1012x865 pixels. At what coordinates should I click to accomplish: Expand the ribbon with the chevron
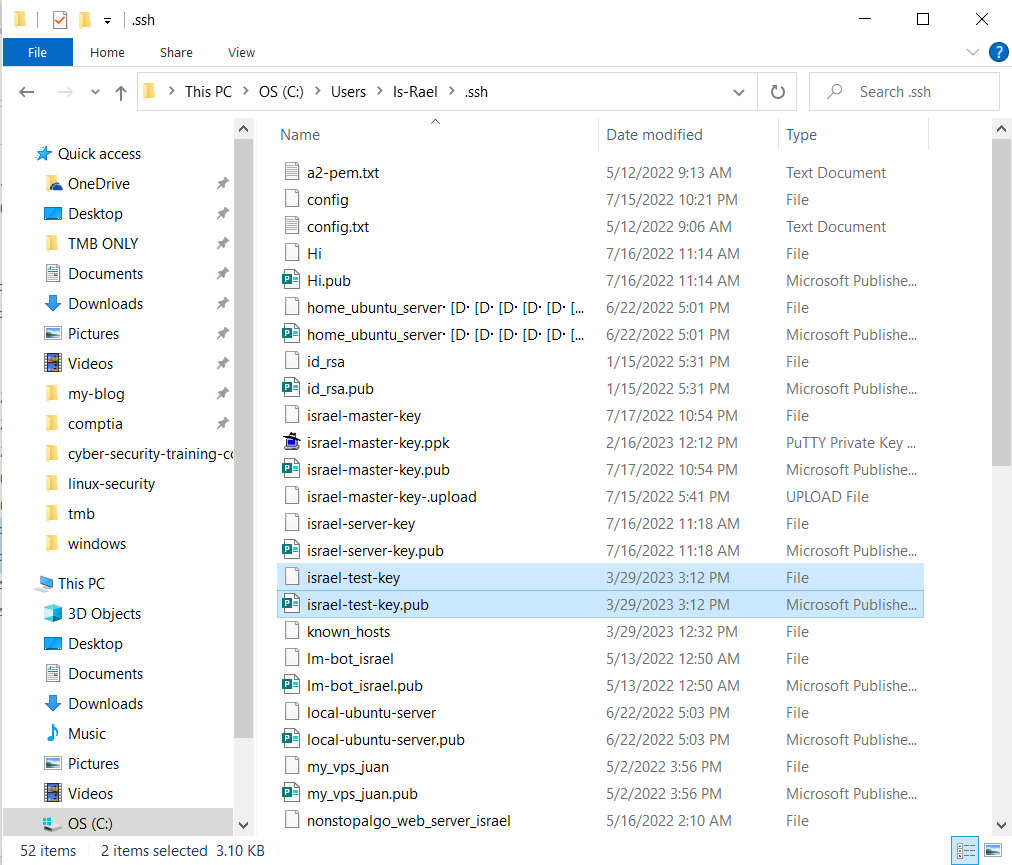coord(973,52)
